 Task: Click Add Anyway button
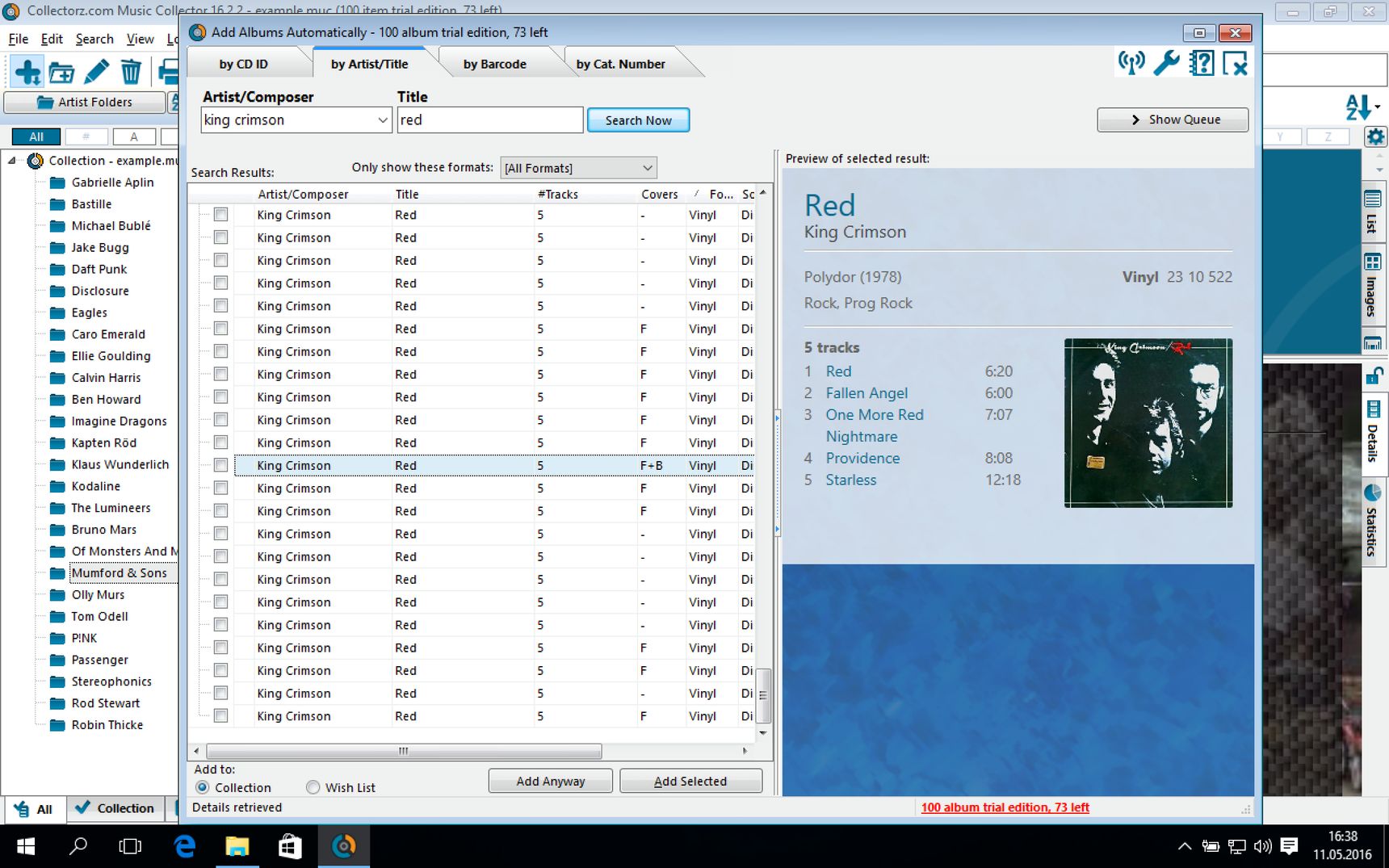pos(550,781)
